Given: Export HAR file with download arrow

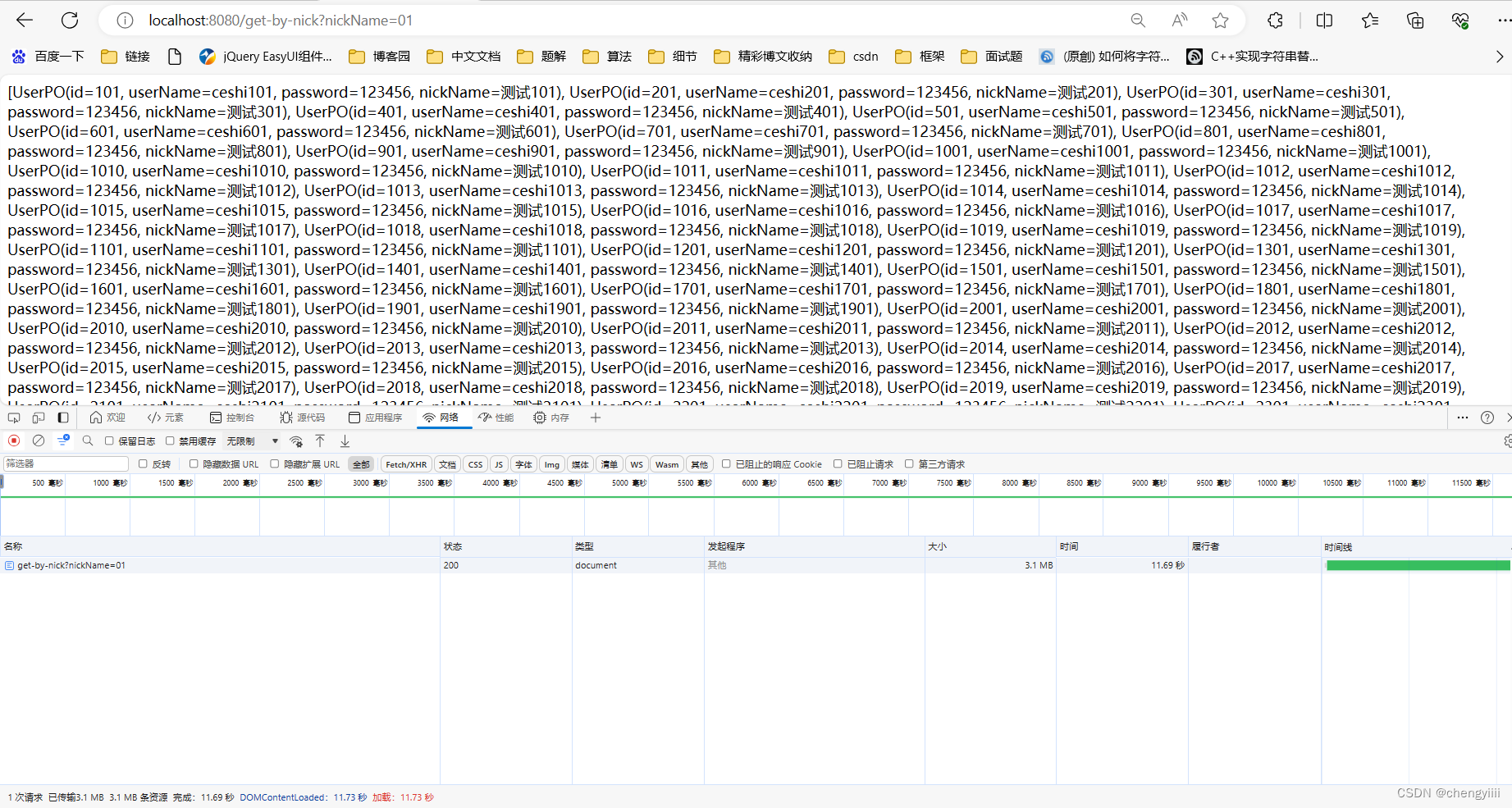Looking at the screenshot, I should 345,441.
